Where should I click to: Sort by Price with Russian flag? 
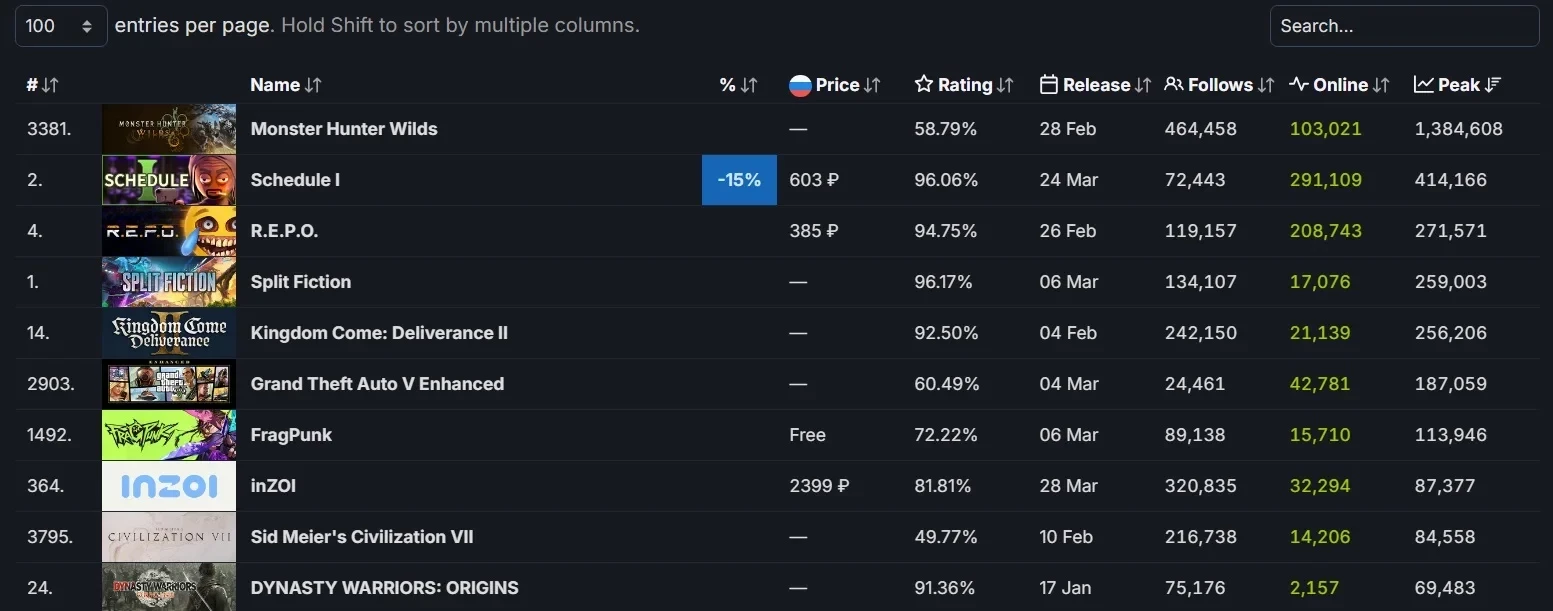point(835,85)
